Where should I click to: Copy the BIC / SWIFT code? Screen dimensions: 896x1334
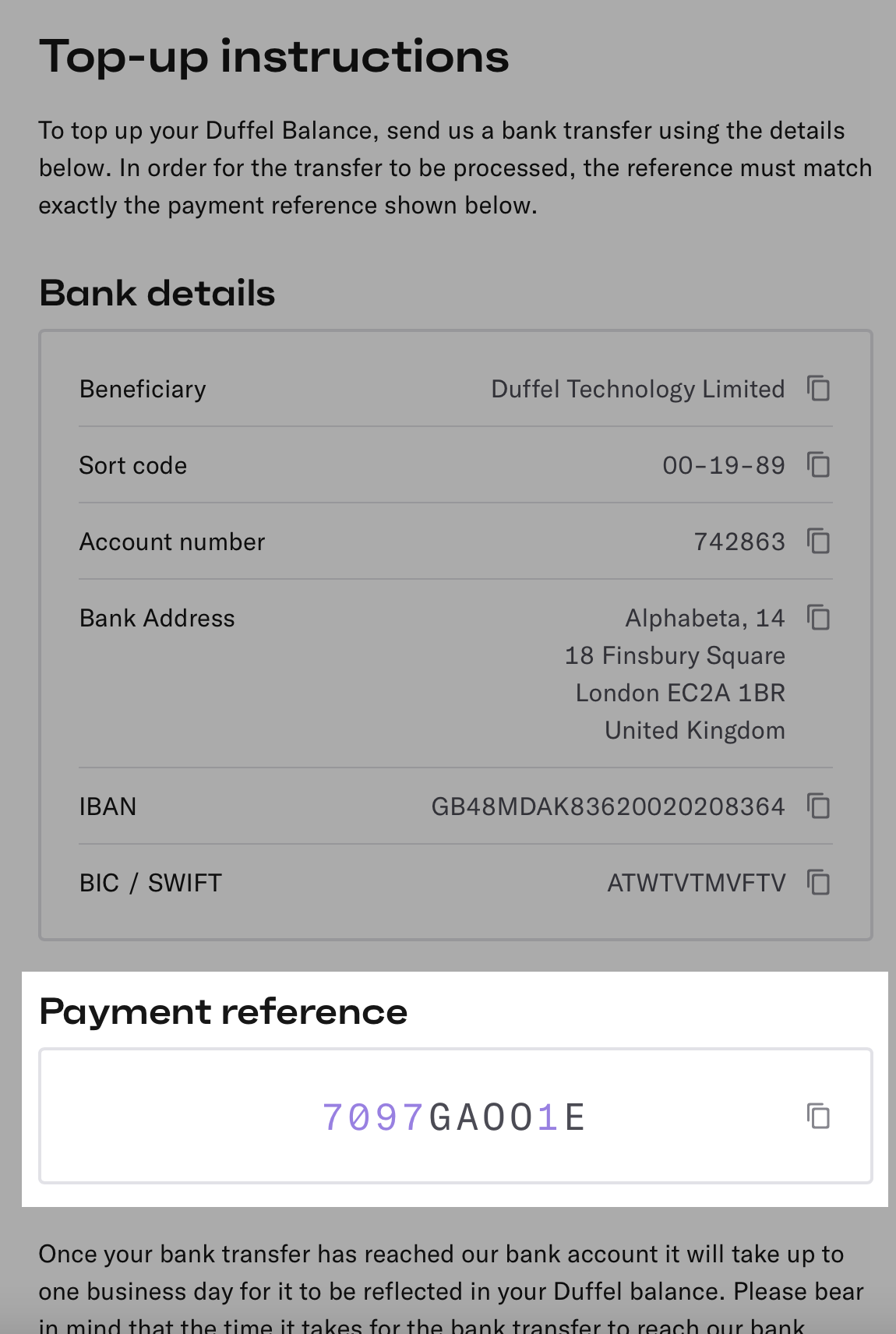818,882
